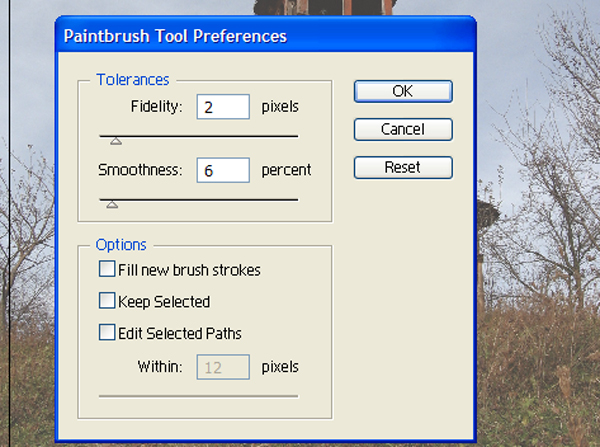
Task: Click the OK button
Action: [403, 91]
